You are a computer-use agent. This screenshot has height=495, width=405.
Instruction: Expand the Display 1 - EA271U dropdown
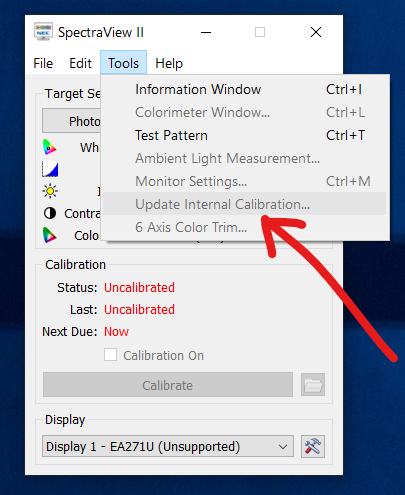tap(168, 446)
